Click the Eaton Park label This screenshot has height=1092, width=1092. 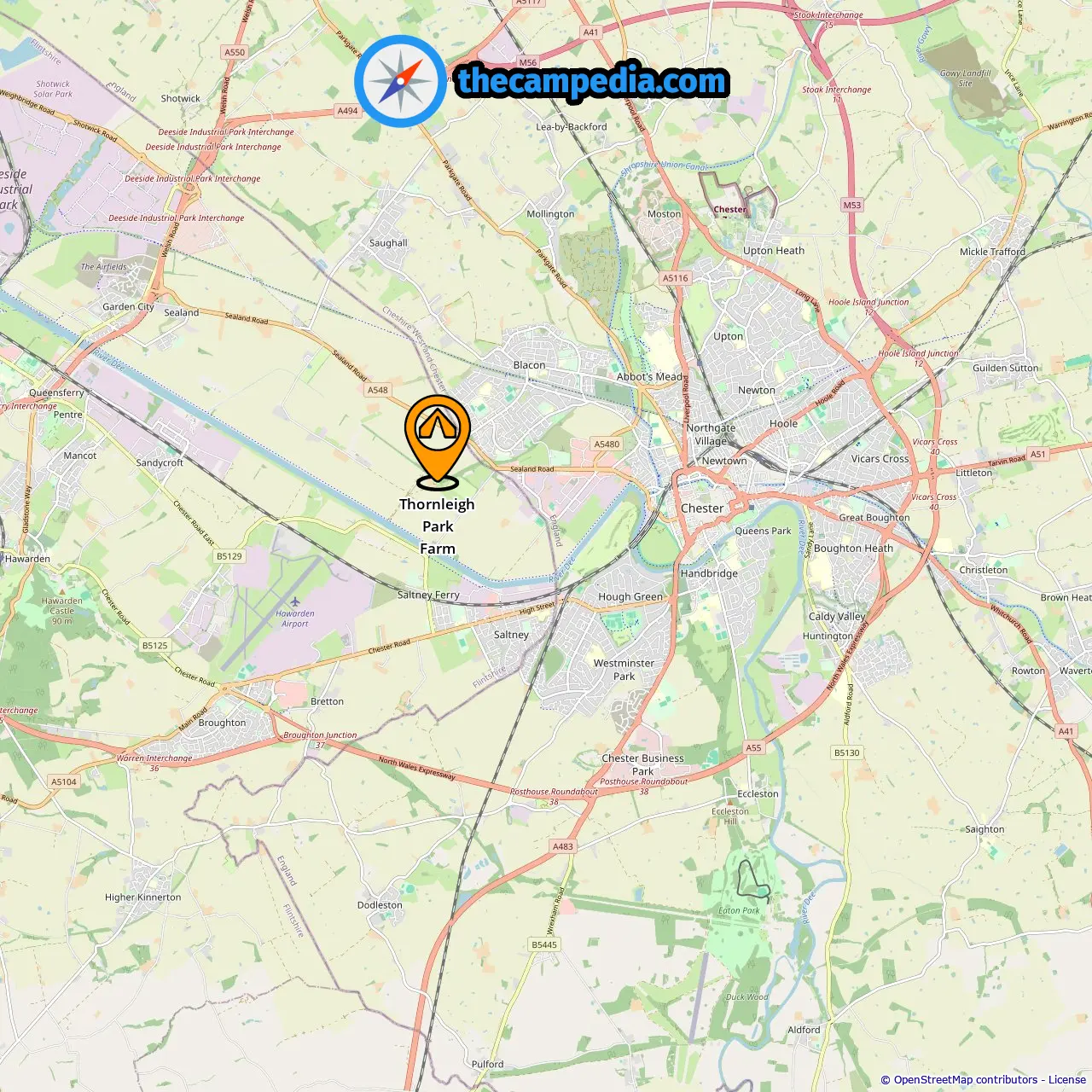coord(739,910)
